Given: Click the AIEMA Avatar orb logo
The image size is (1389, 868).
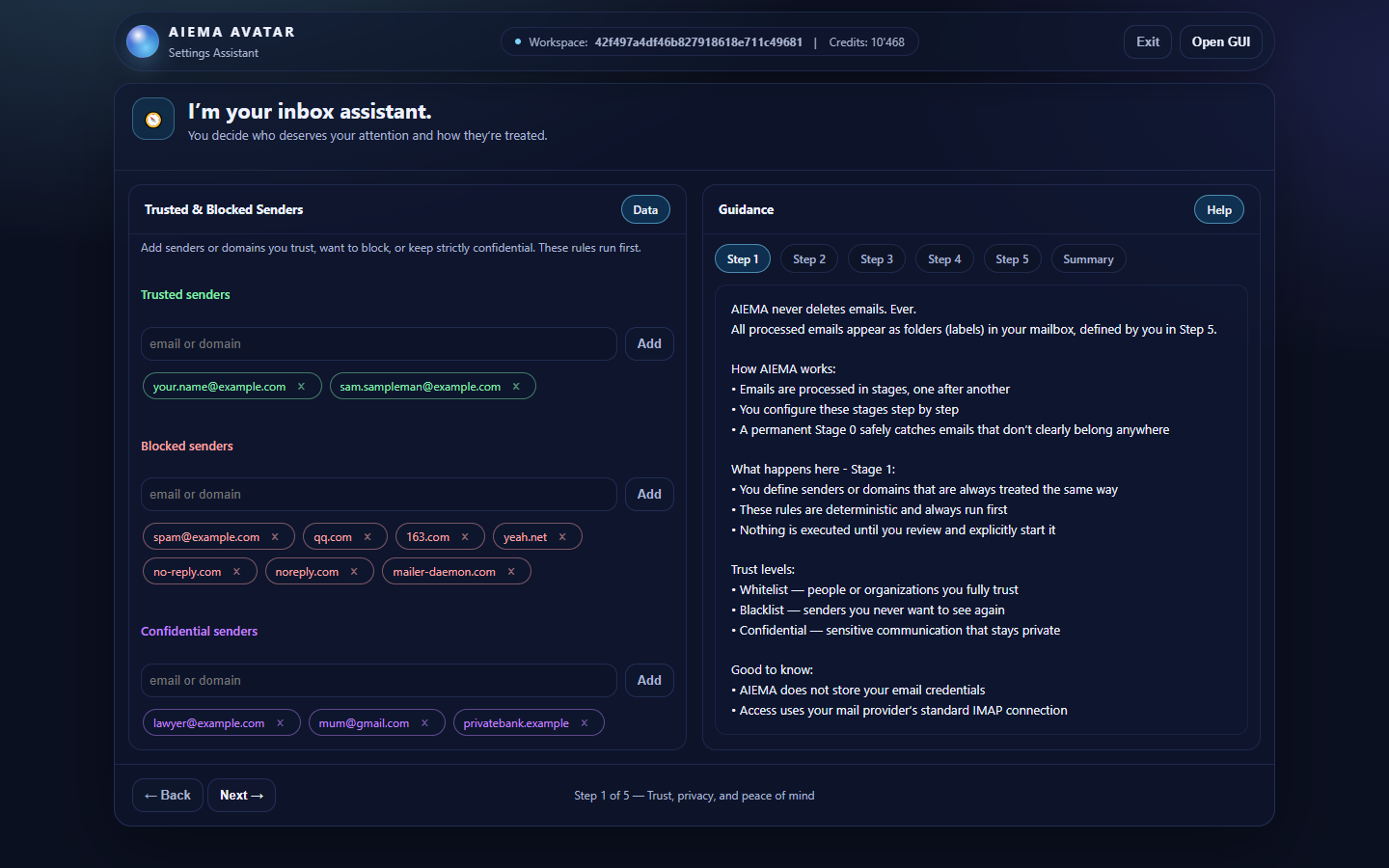Looking at the screenshot, I should pos(143,41).
